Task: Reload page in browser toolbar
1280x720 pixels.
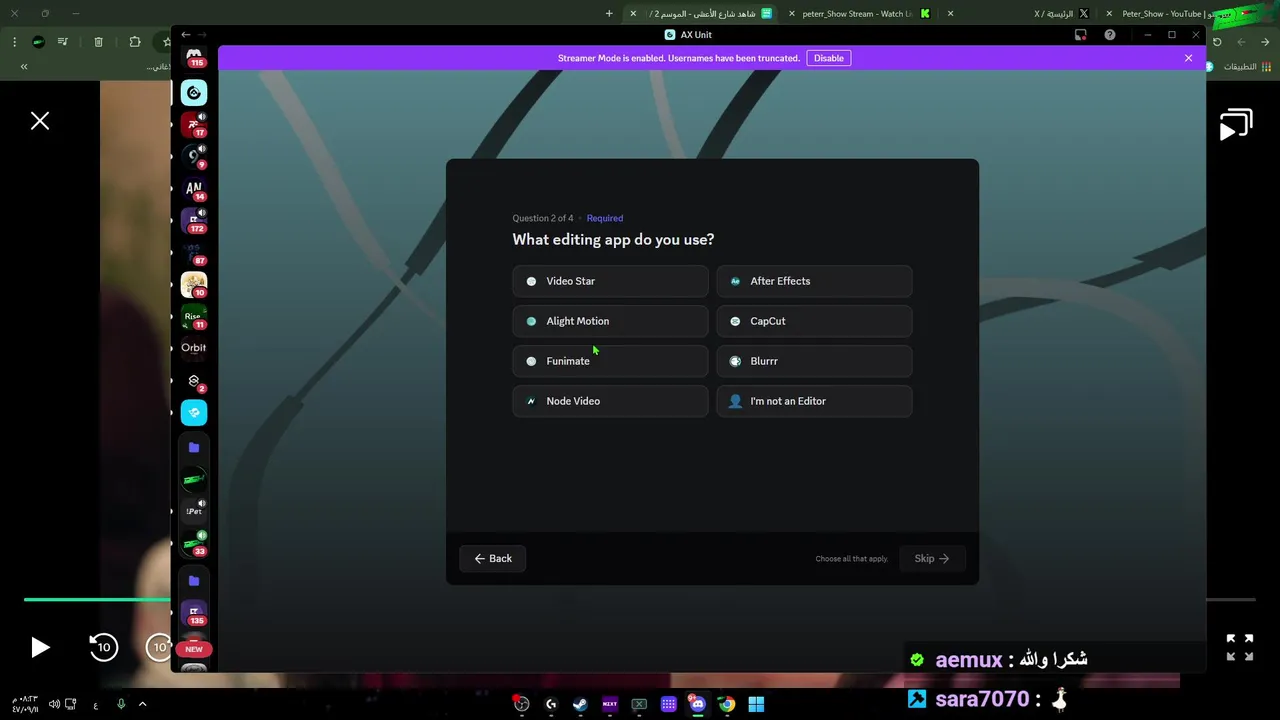Action: coord(1217,42)
